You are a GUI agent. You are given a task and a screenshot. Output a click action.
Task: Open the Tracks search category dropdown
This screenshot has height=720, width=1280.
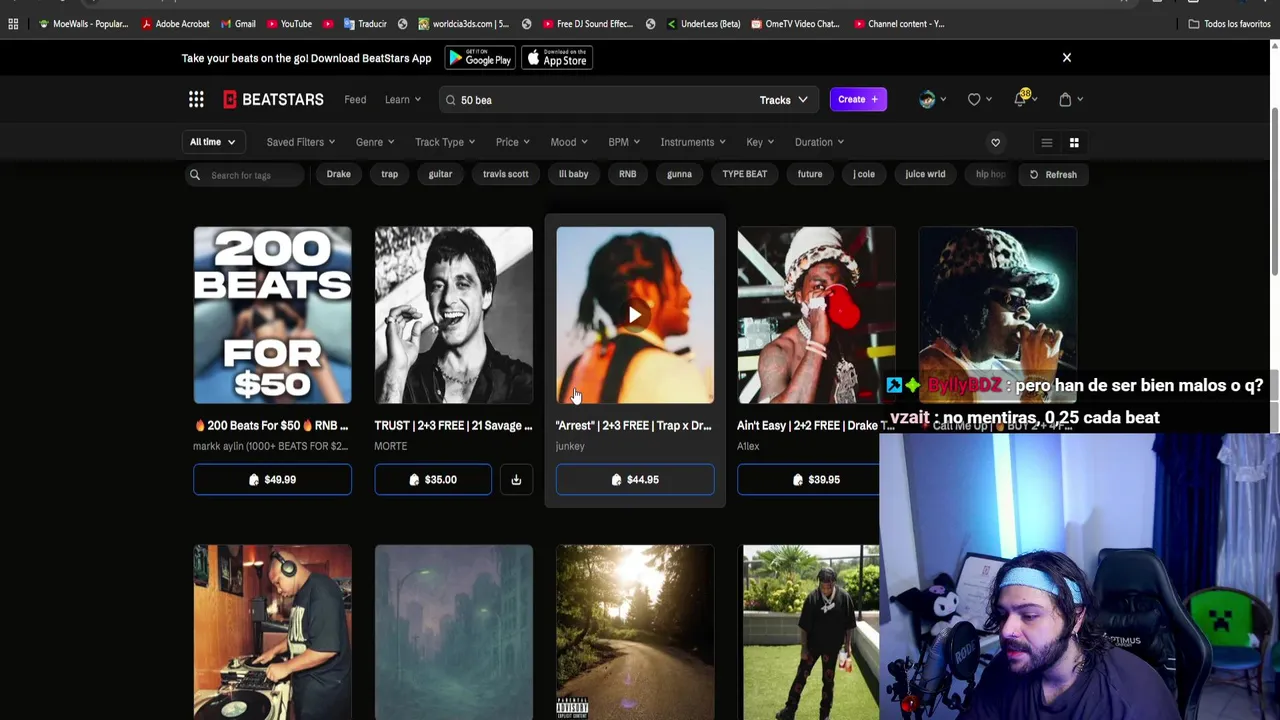pos(783,100)
